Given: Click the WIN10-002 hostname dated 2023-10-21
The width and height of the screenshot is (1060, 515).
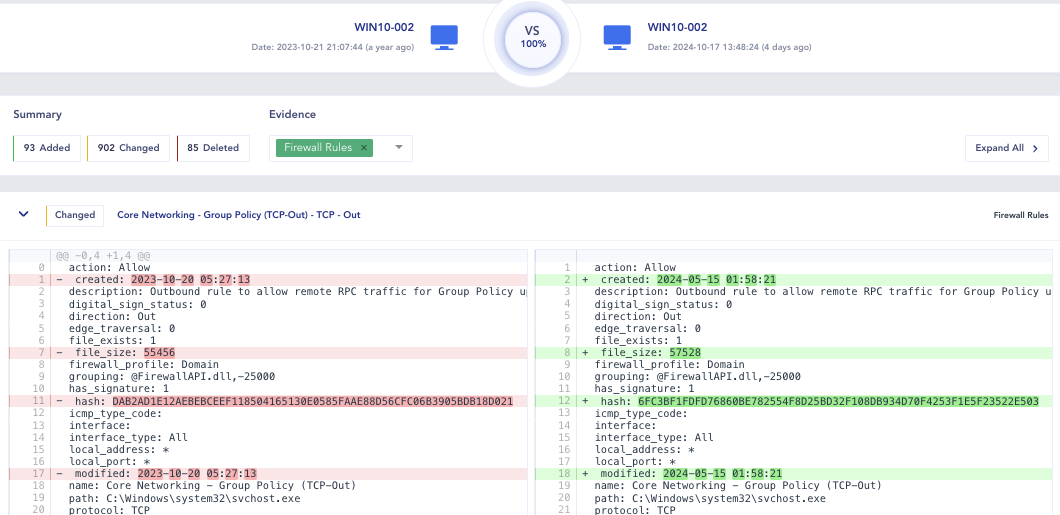Looking at the screenshot, I should tap(384, 27).
